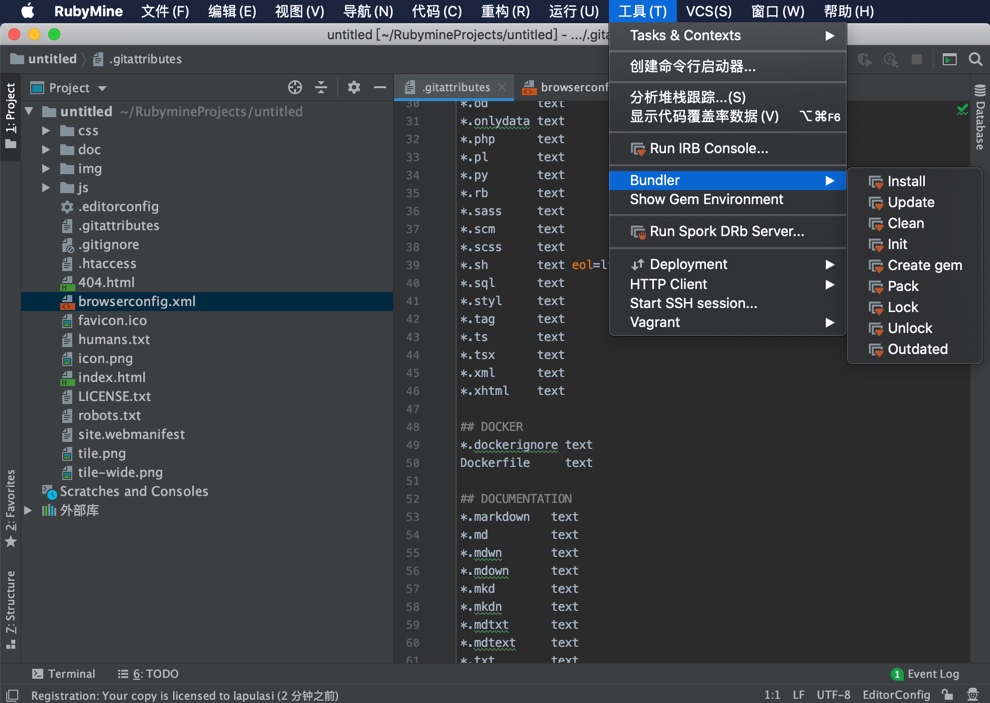
Task: Choose Run IRB Console...
Action: click(727, 148)
